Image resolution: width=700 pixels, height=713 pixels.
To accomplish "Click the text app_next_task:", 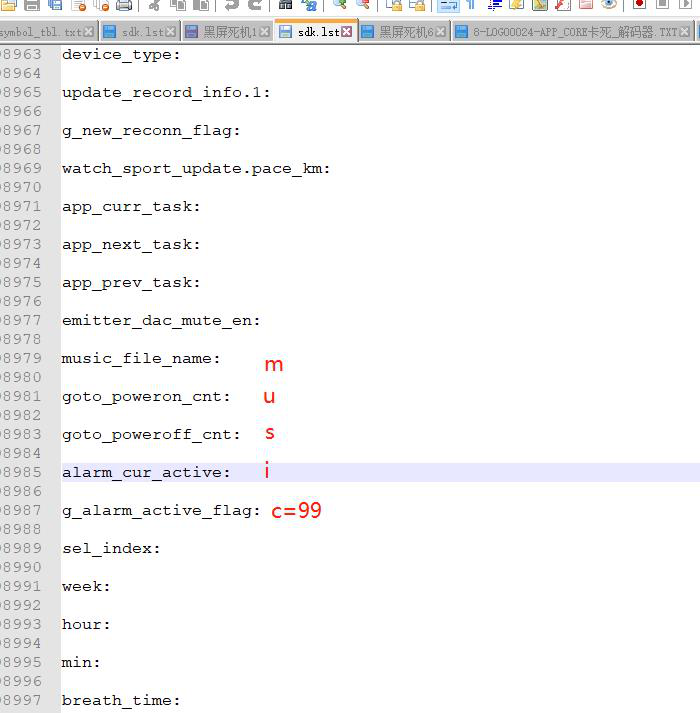I will (131, 245).
